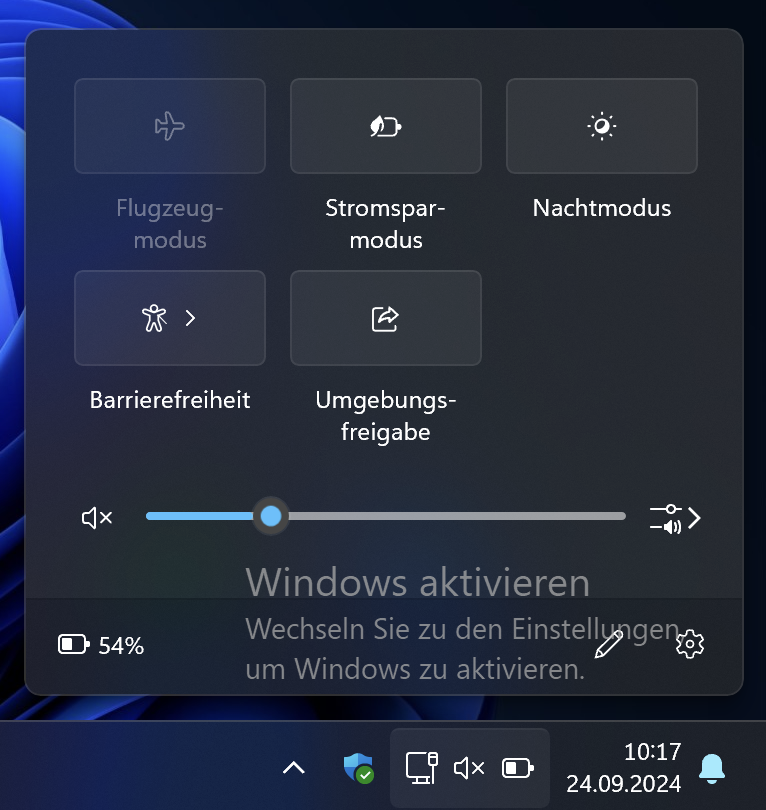Open the calendar via clock 10:17
The height and width of the screenshot is (810, 766).
coord(623,768)
